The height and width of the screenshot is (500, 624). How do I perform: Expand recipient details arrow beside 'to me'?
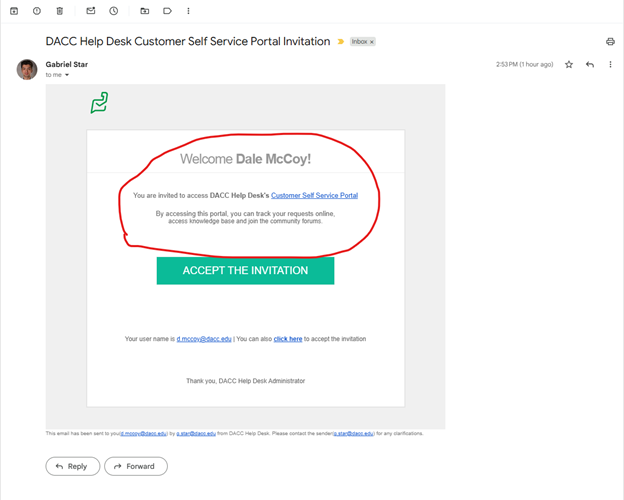pyautogui.click(x=67, y=75)
